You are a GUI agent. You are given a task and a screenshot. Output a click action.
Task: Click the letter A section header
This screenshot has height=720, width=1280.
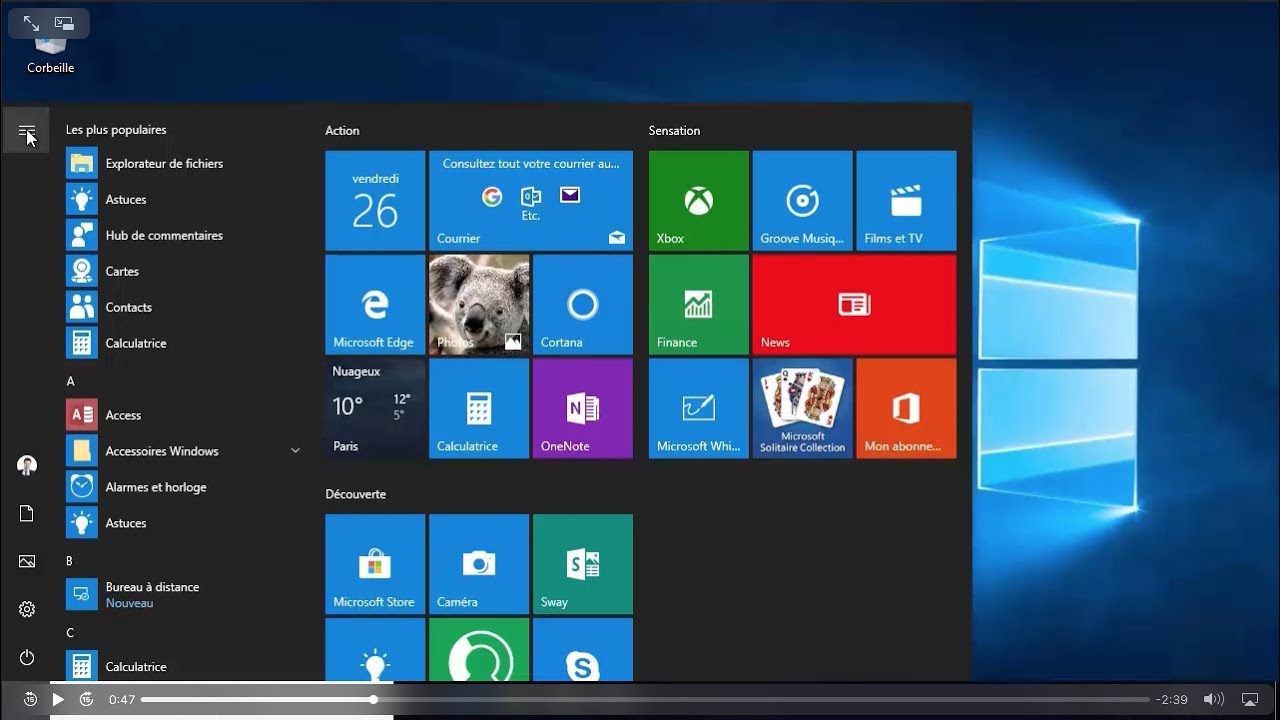70,381
